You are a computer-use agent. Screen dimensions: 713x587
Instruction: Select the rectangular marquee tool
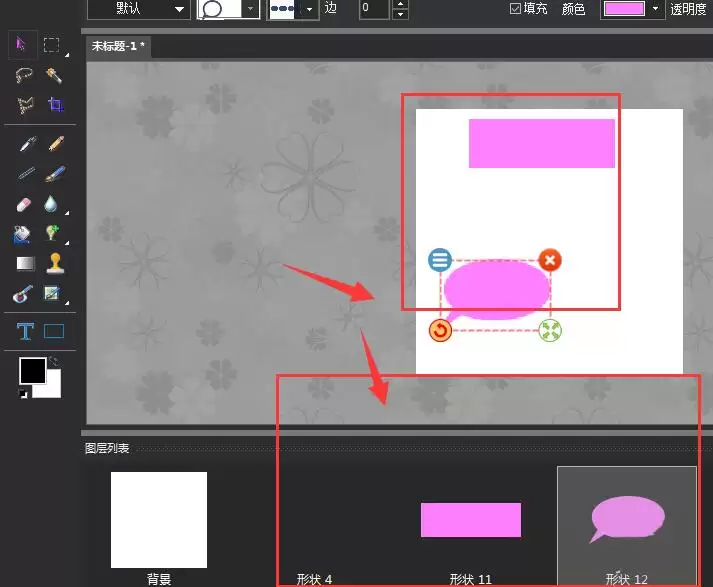pyautogui.click(x=52, y=45)
